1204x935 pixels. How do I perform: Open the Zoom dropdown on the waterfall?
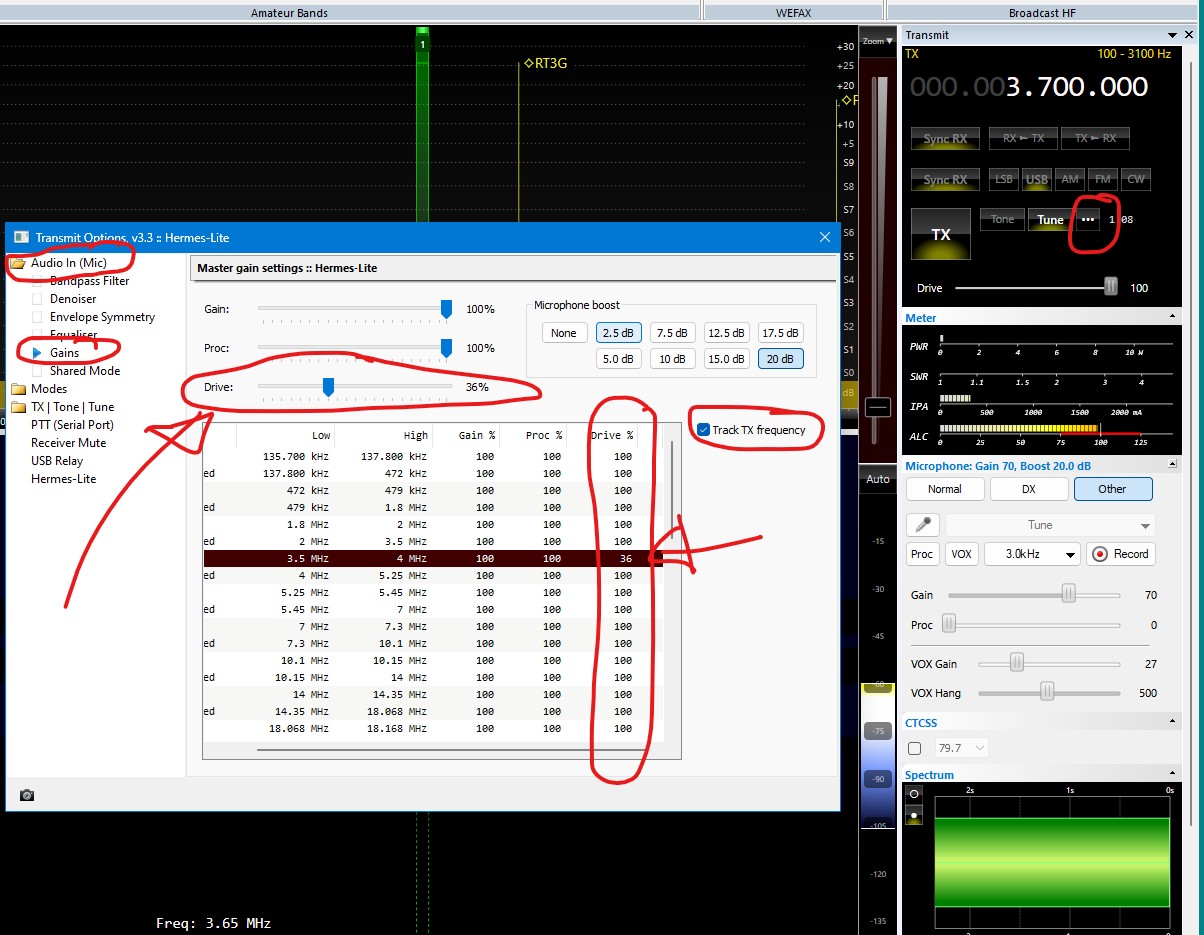(x=878, y=41)
